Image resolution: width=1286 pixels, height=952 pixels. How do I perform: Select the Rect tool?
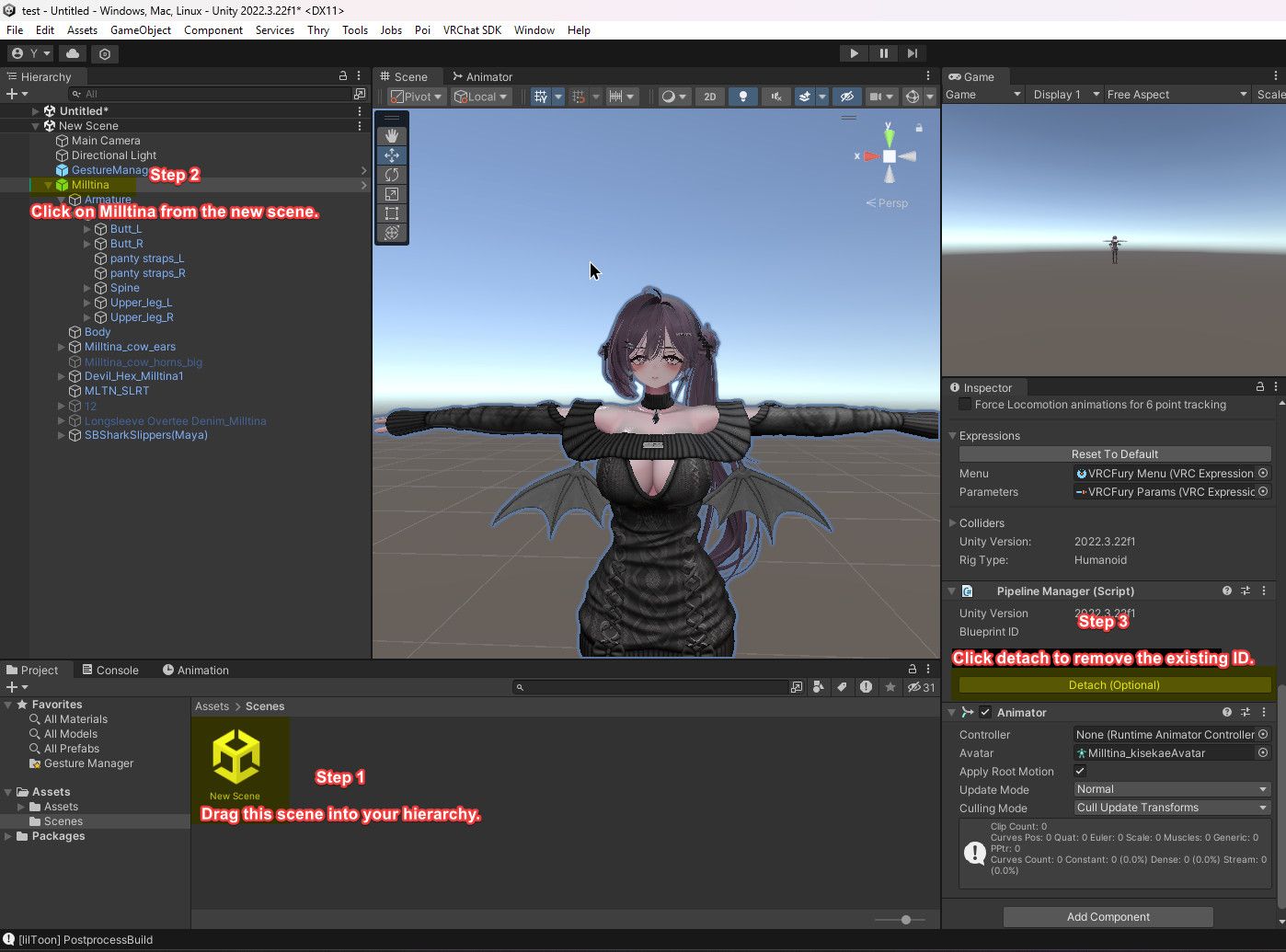click(x=392, y=213)
